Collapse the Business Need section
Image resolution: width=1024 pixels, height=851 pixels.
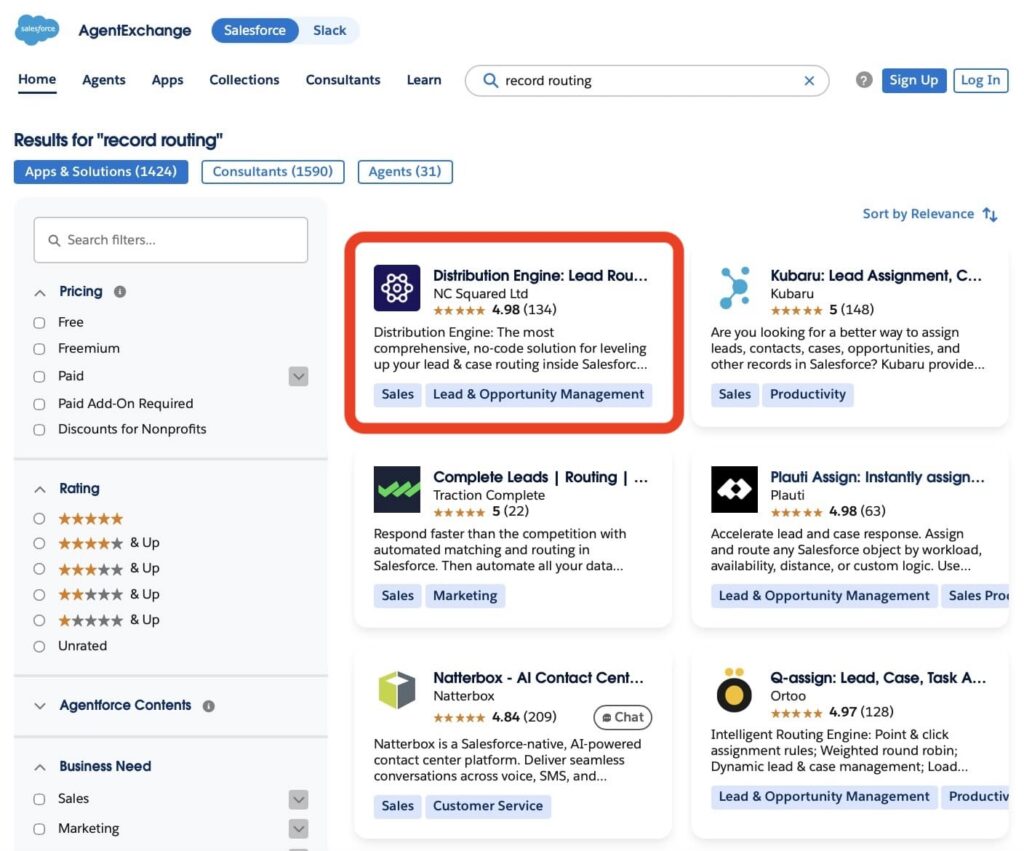[40, 767]
